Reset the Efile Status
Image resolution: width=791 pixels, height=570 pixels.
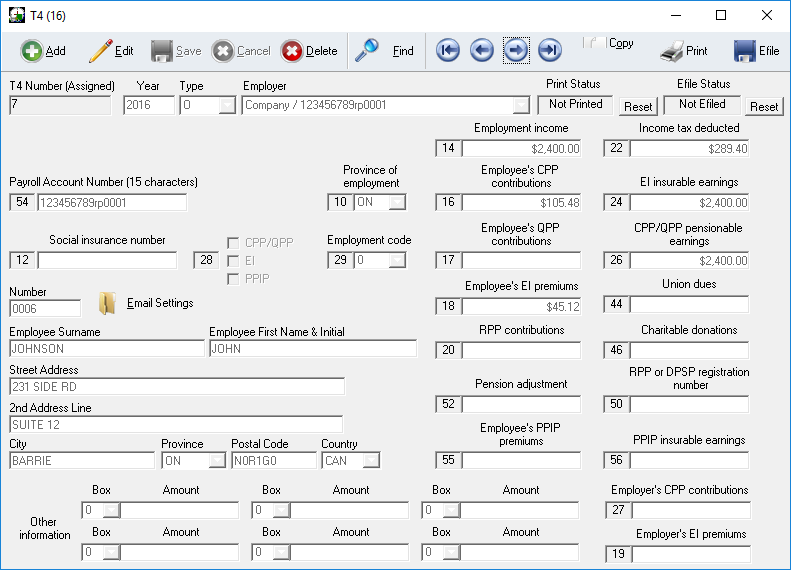[765, 106]
